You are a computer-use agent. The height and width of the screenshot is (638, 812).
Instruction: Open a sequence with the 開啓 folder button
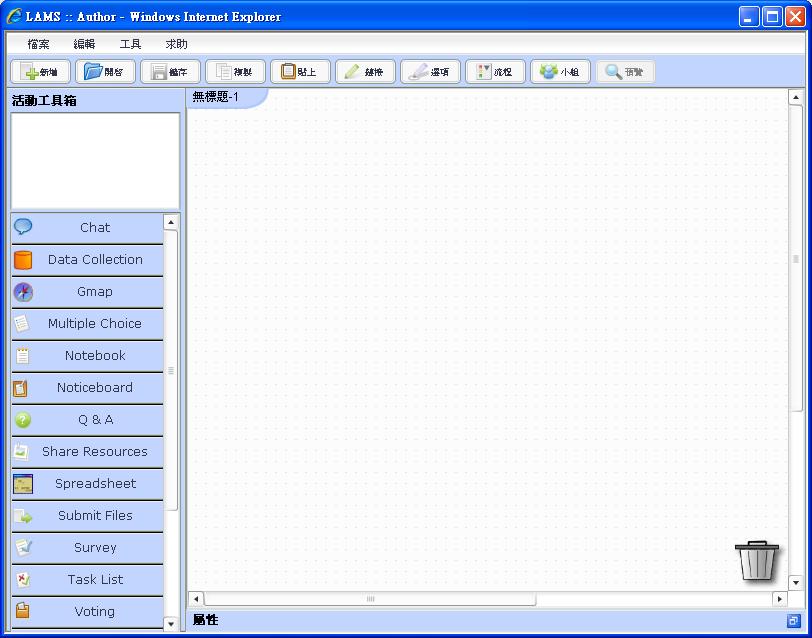[105, 72]
